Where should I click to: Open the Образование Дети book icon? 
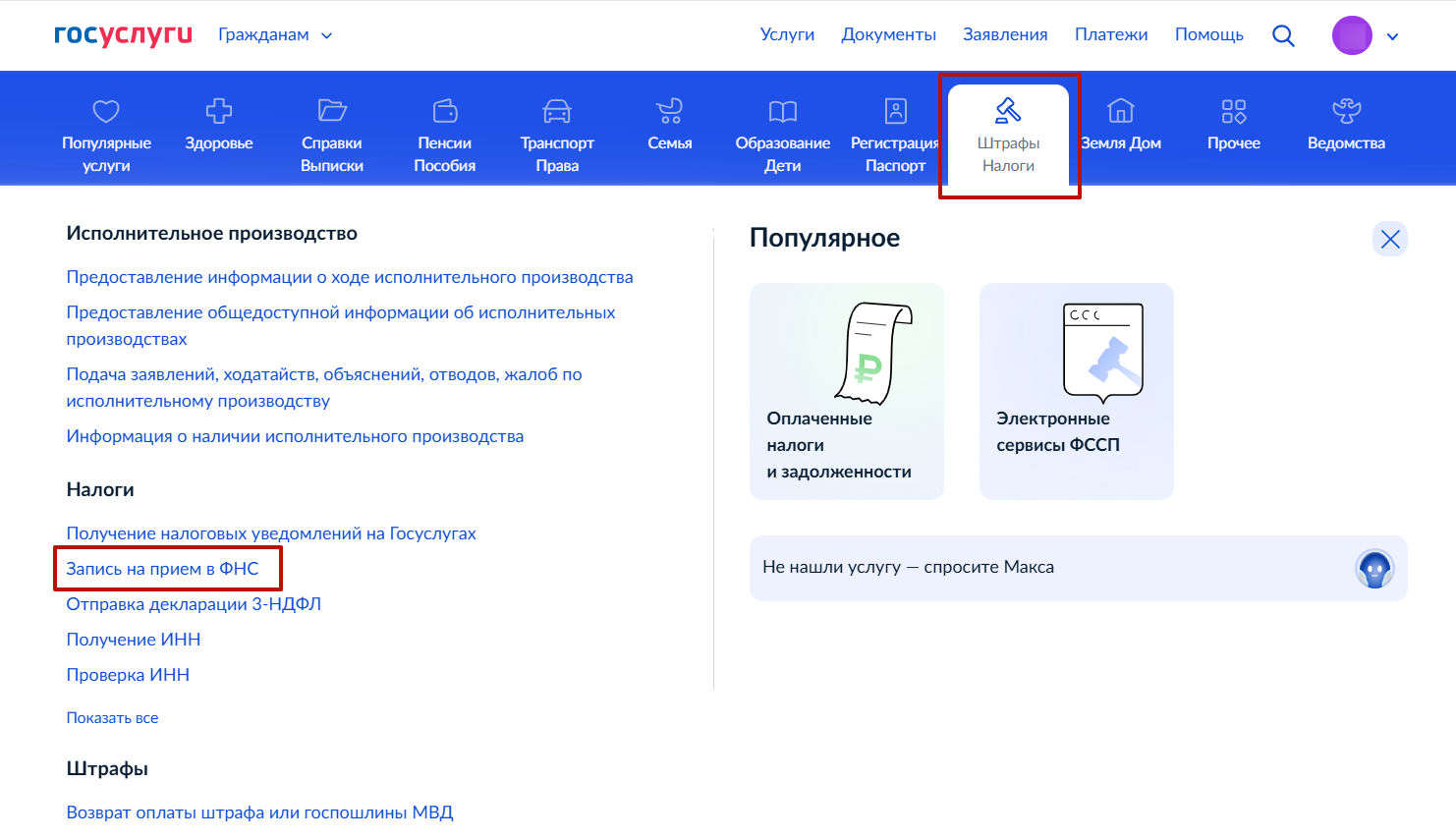coord(783,111)
